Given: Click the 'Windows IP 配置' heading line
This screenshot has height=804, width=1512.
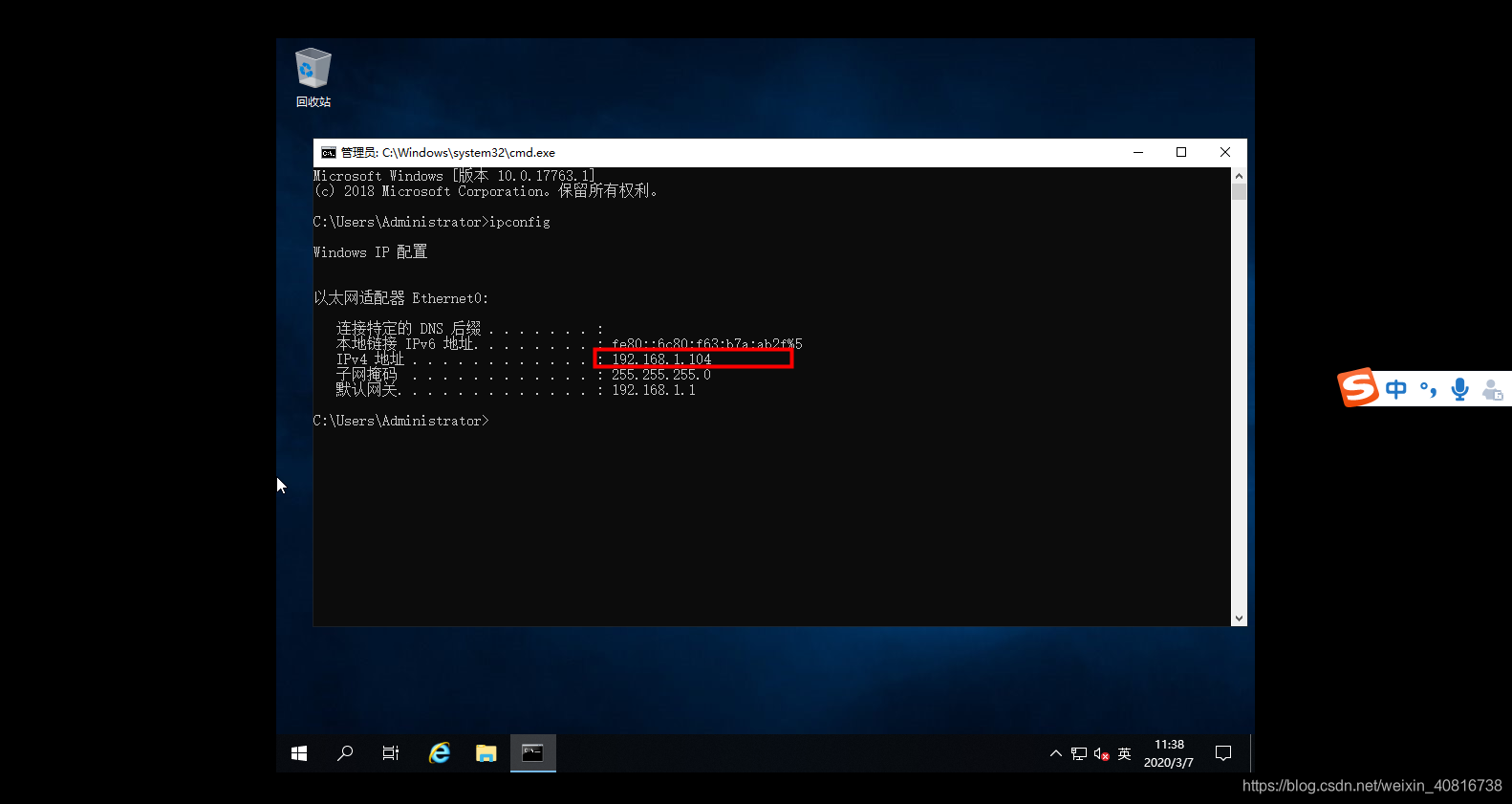Looking at the screenshot, I should (x=370, y=252).
